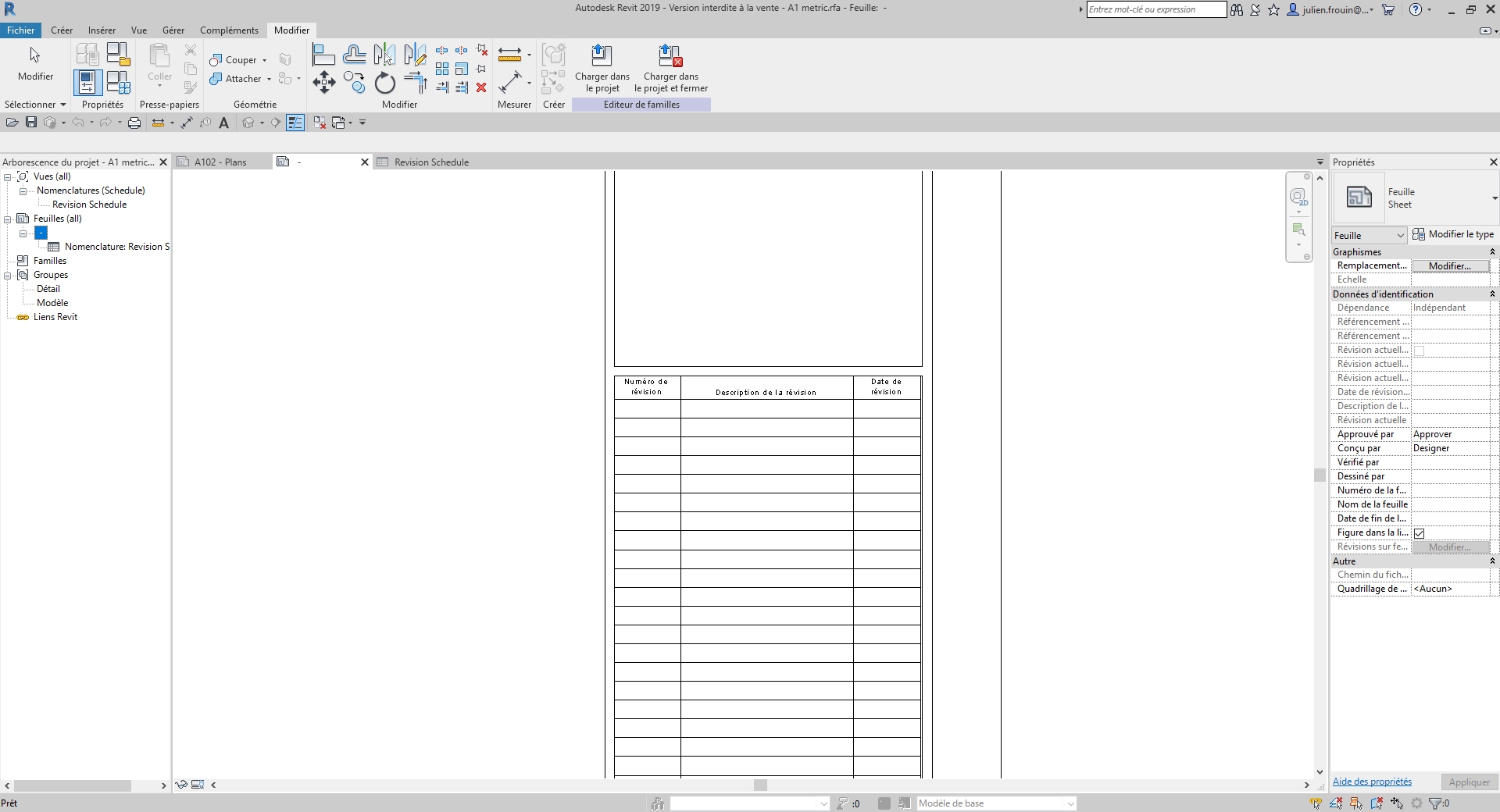Select Revision Schedule in project browser

(89, 205)
